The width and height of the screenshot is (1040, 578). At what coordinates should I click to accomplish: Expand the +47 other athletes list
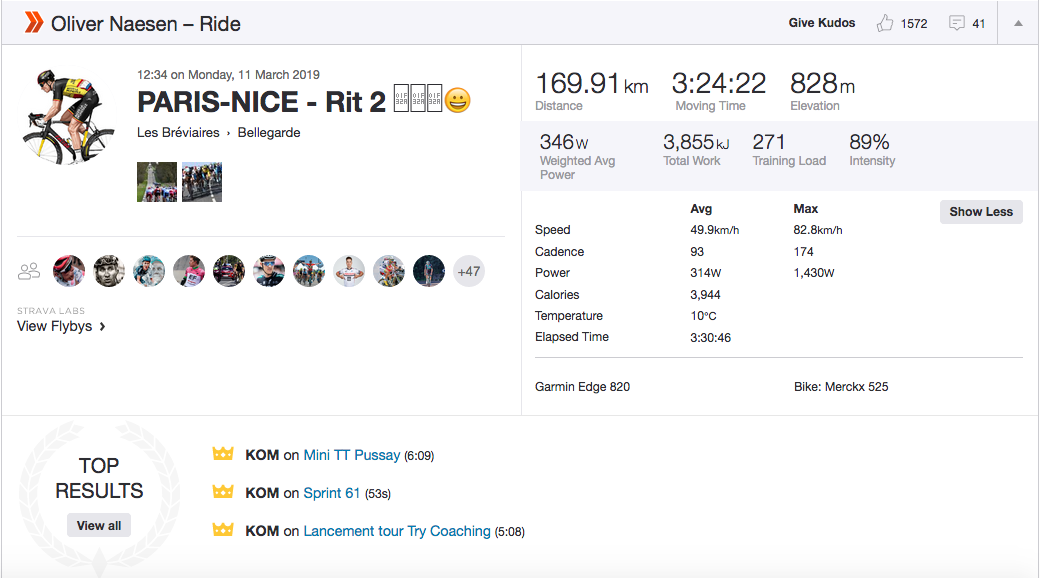[468, 271]
